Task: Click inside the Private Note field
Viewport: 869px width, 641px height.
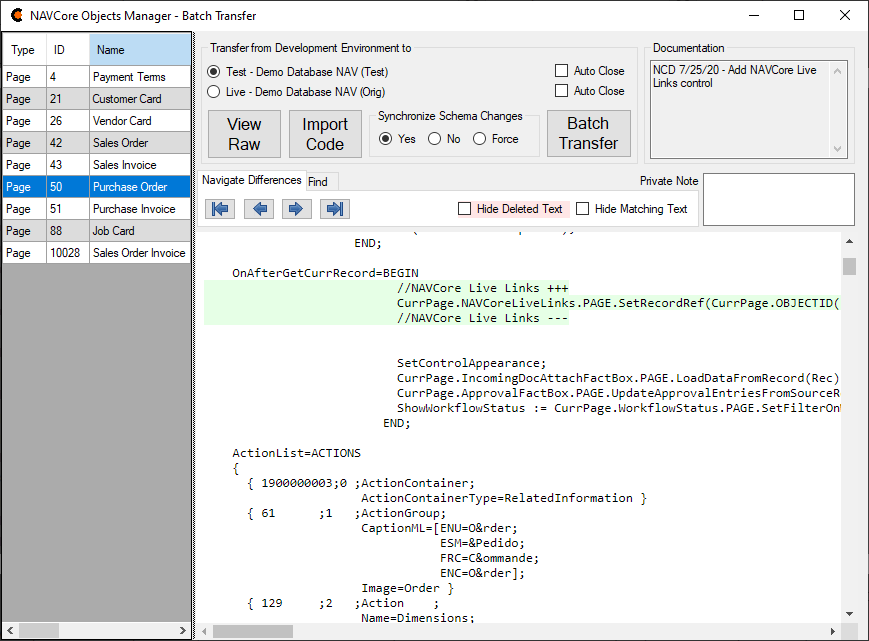Action: click(x=778, y=198)
